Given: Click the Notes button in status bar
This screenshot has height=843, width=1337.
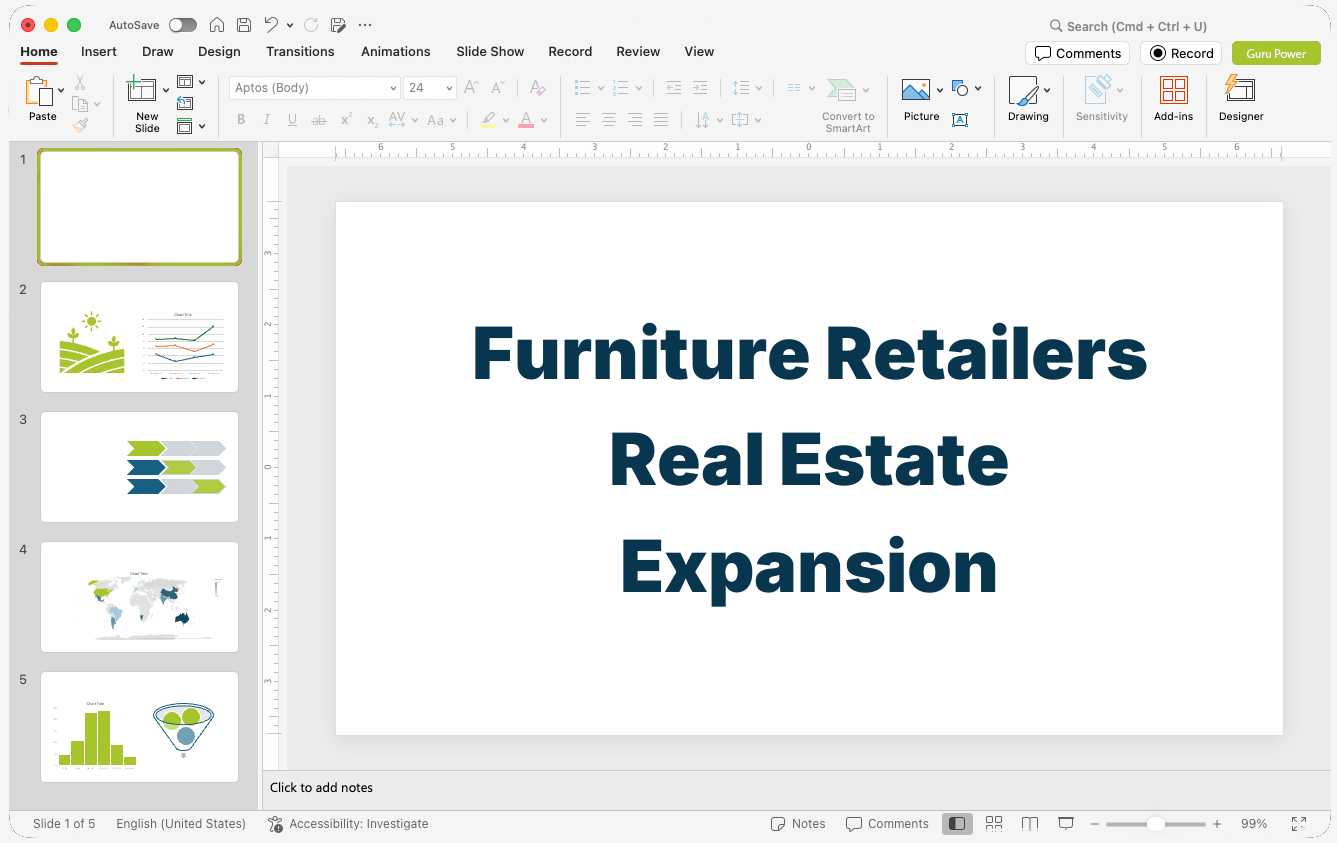Looking at the screenshot, I should pyautogui.click(x=798, y=824).
